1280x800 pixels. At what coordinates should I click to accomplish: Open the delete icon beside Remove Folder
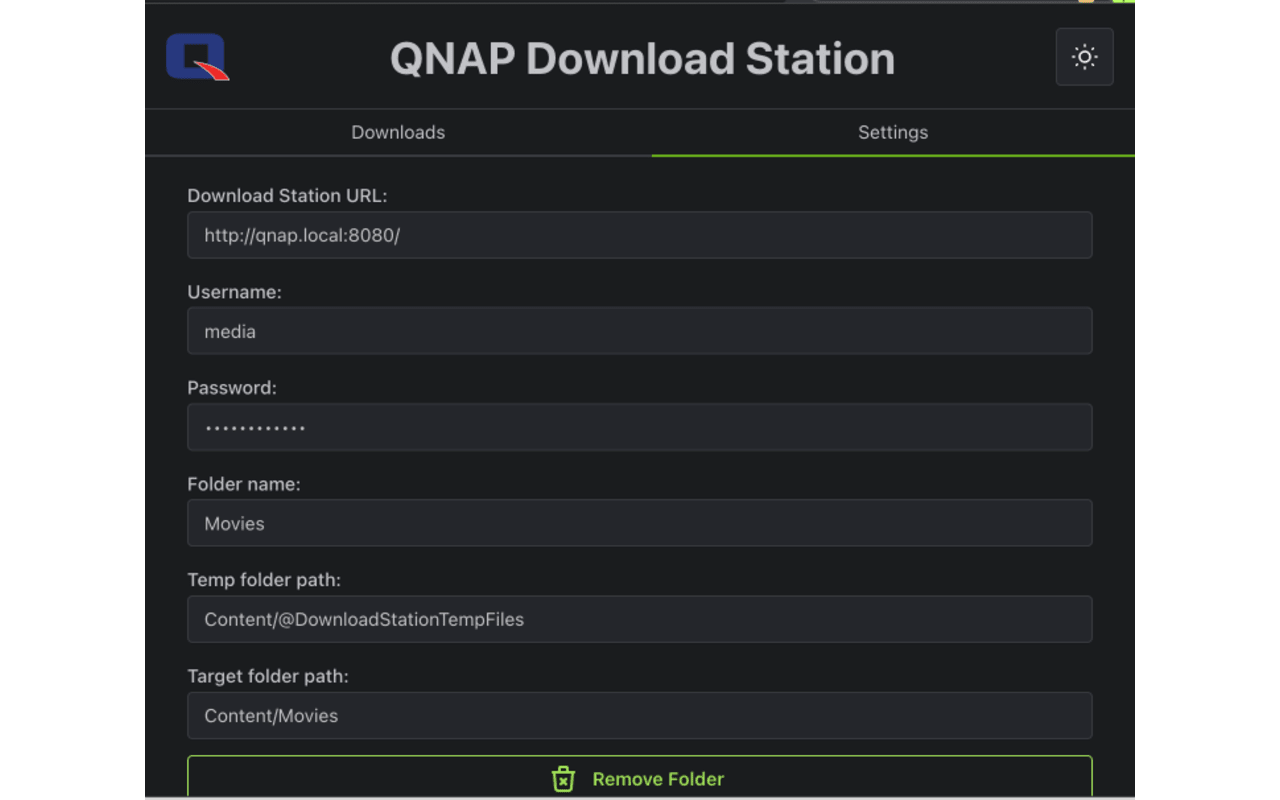click(563, 779)
